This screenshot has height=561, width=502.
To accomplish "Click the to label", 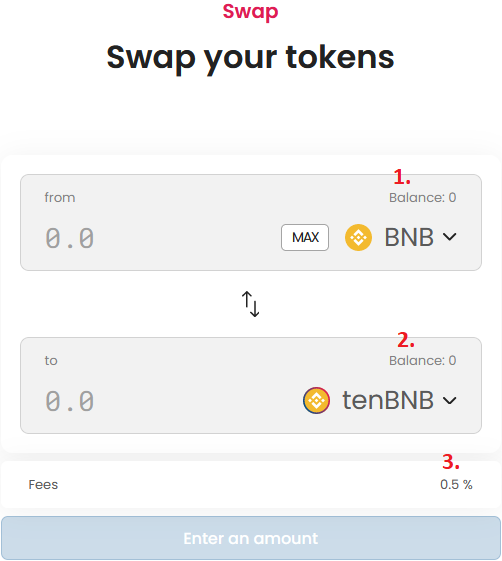I will coord(51,361).
